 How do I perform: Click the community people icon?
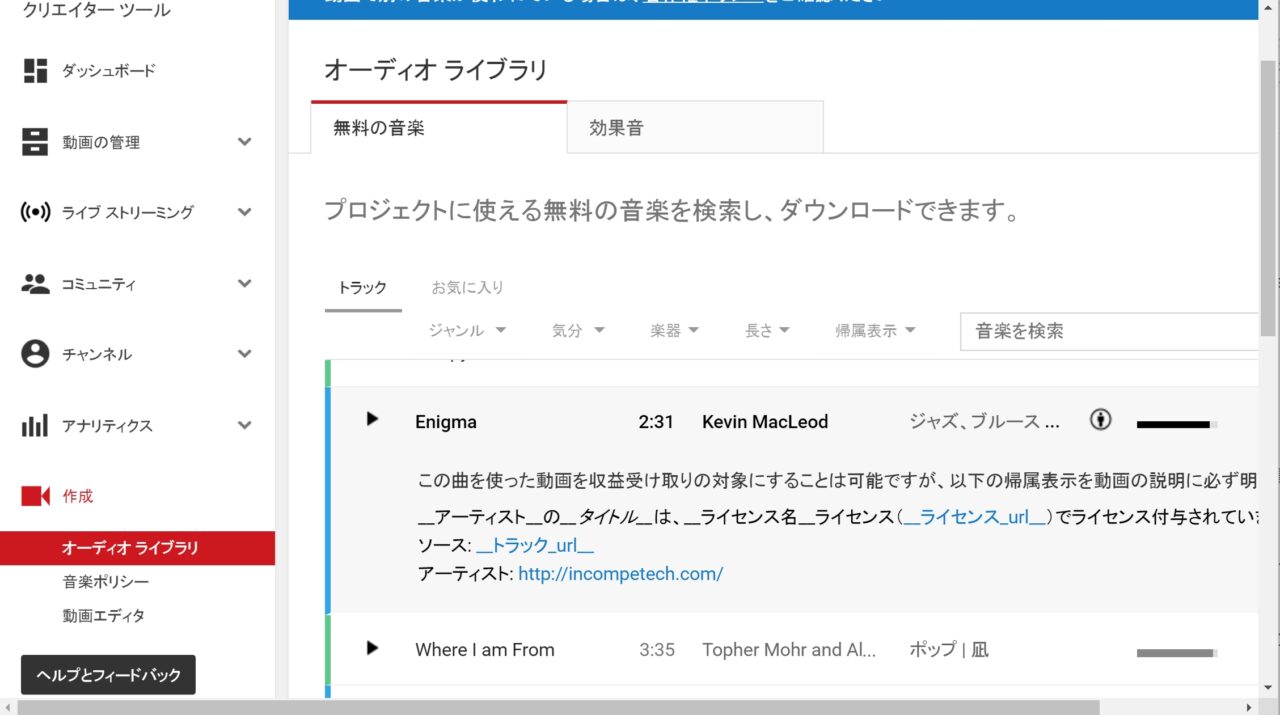click(x=35, y=284)
